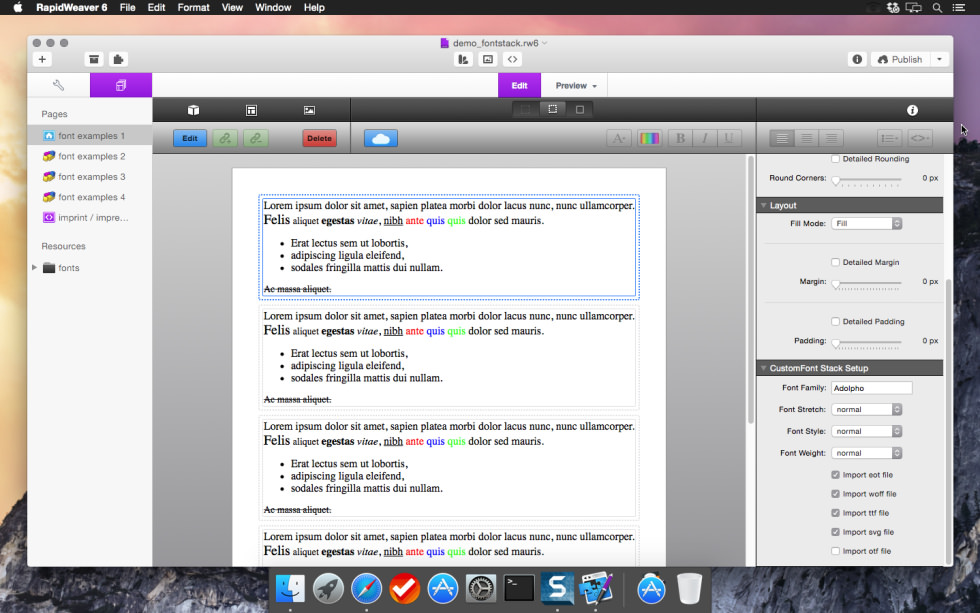This screenshot has width=980, height=613.
Task: Align text right
Action: pos(831,138)
